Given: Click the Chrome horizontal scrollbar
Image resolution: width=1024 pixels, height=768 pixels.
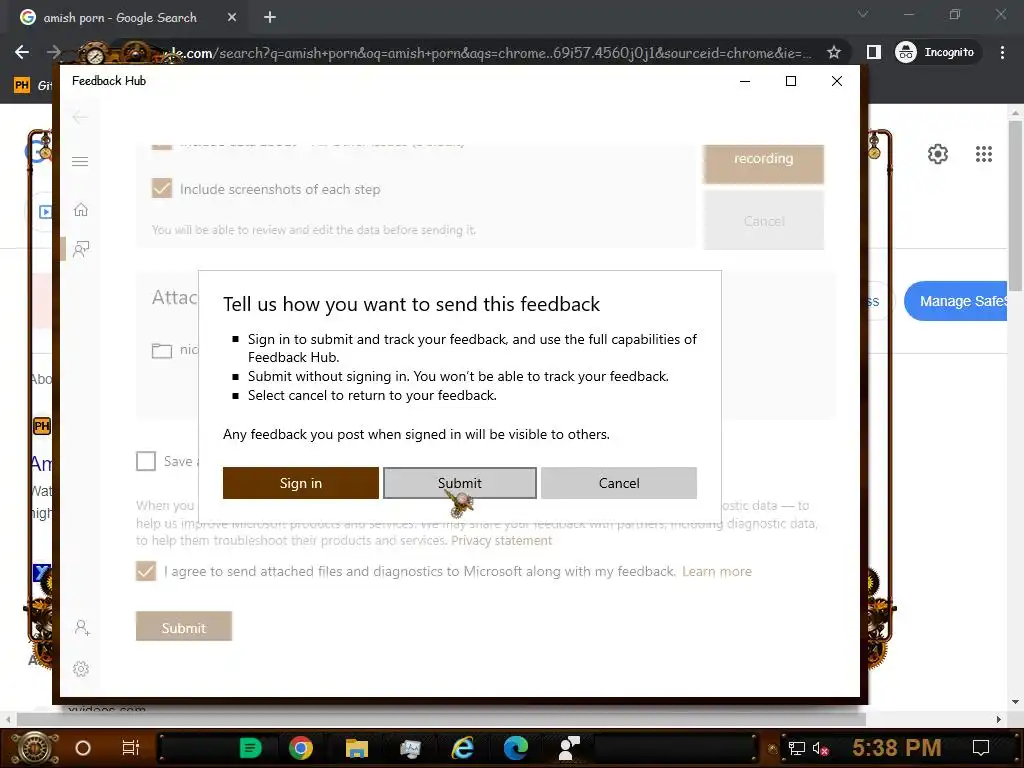Looking at the screenshot, I should click(x=441, y=719).
